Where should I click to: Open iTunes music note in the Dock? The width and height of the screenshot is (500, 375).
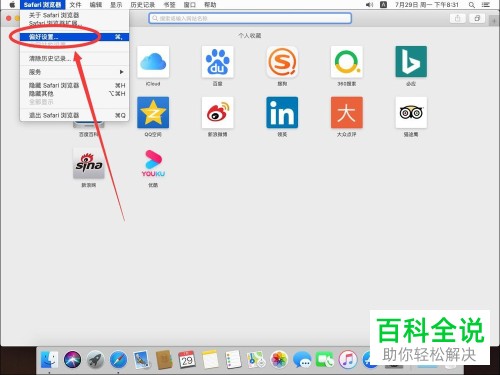tap(348, 360)
